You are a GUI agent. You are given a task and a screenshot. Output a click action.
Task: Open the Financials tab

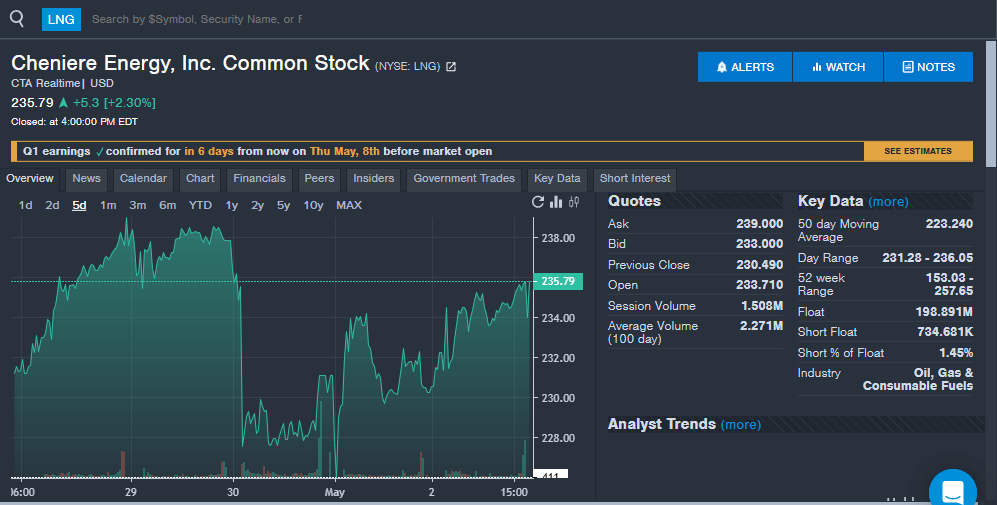[x=259, y=179]
